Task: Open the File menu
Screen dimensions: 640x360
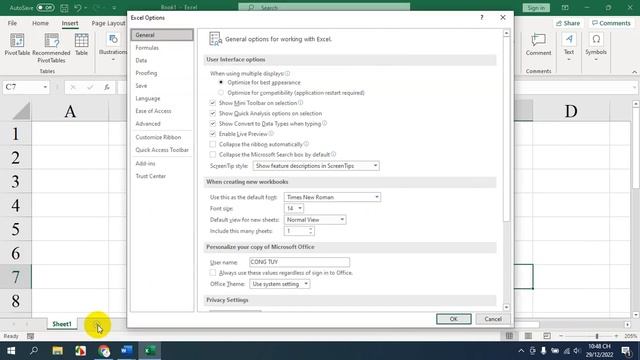Action: [x=12, y=23]
